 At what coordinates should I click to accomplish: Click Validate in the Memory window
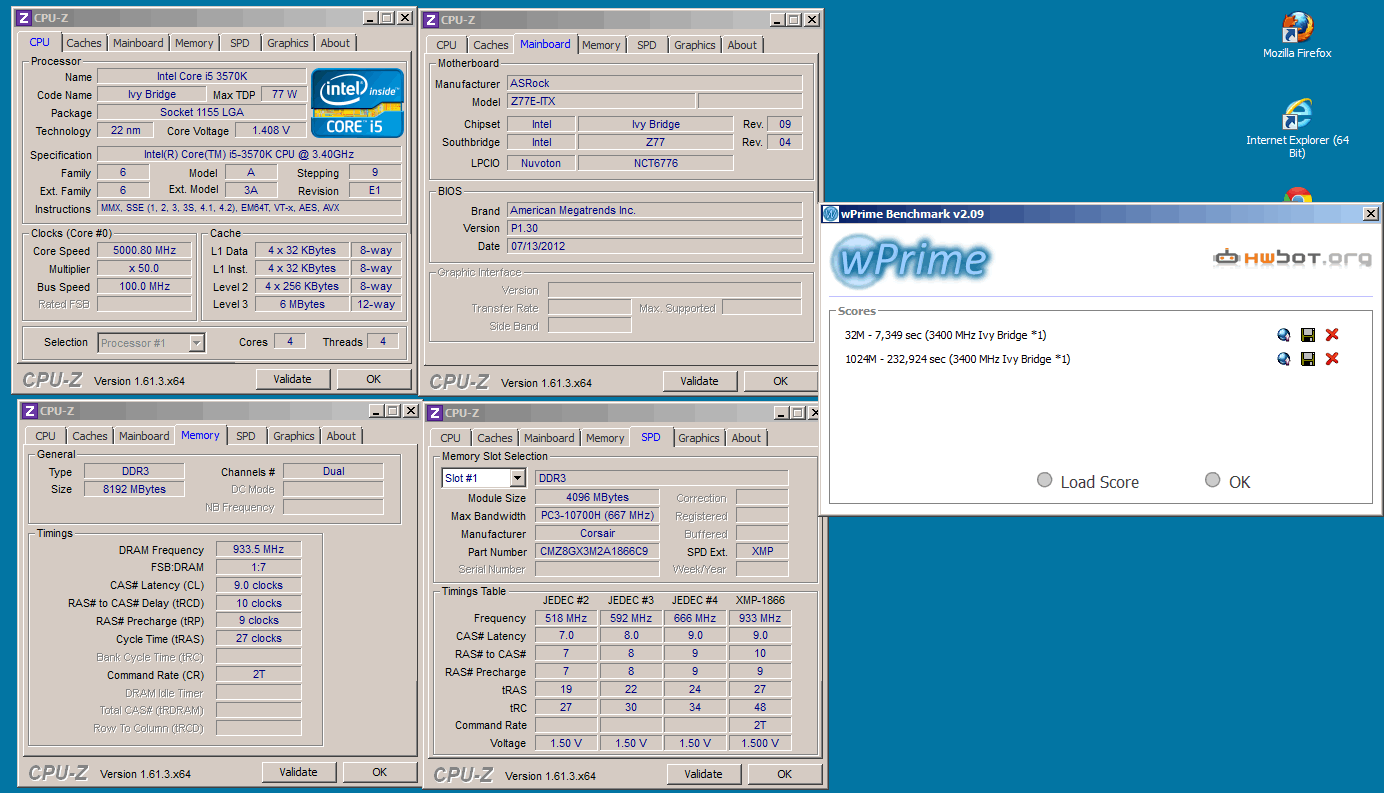tap(298, 772)
